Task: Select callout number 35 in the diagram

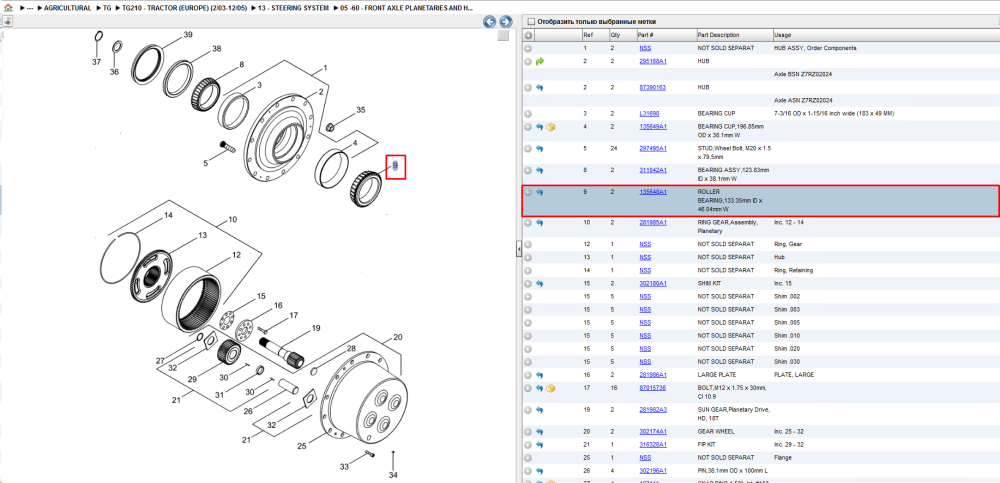Action: (361, 110)
